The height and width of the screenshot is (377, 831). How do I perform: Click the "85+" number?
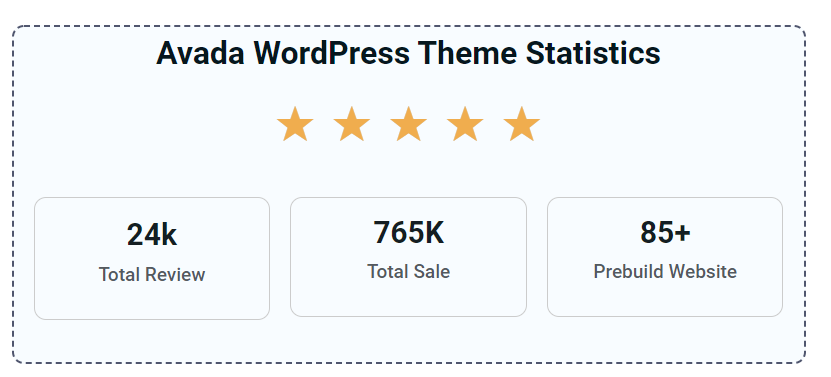click(x=665, y=232)
